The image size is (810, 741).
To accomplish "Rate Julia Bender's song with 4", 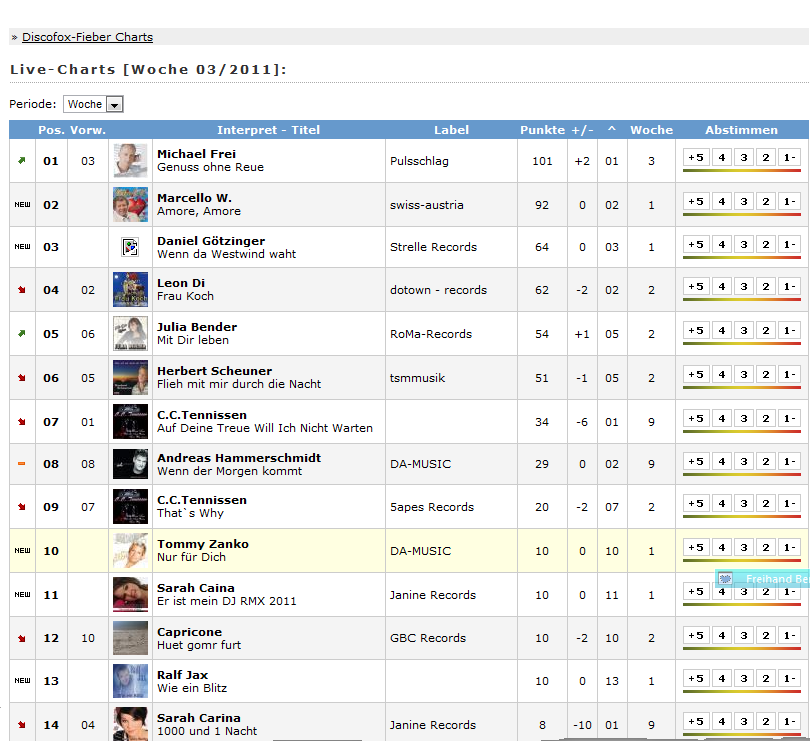I will [x=720, y=330].
